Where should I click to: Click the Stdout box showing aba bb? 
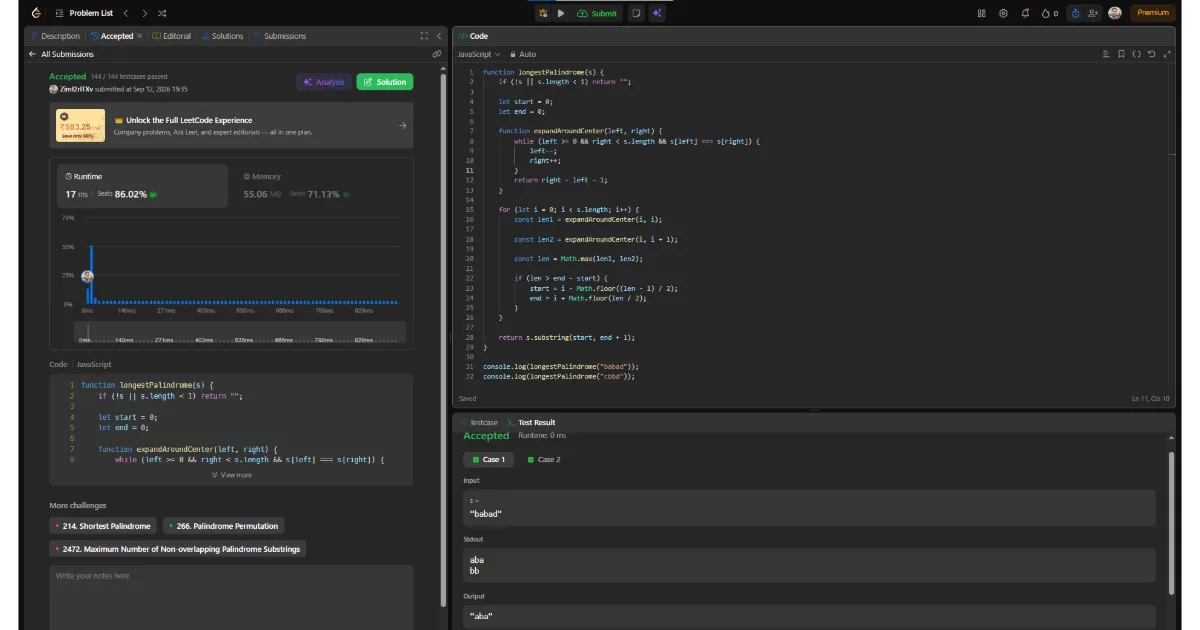(809, 566)
